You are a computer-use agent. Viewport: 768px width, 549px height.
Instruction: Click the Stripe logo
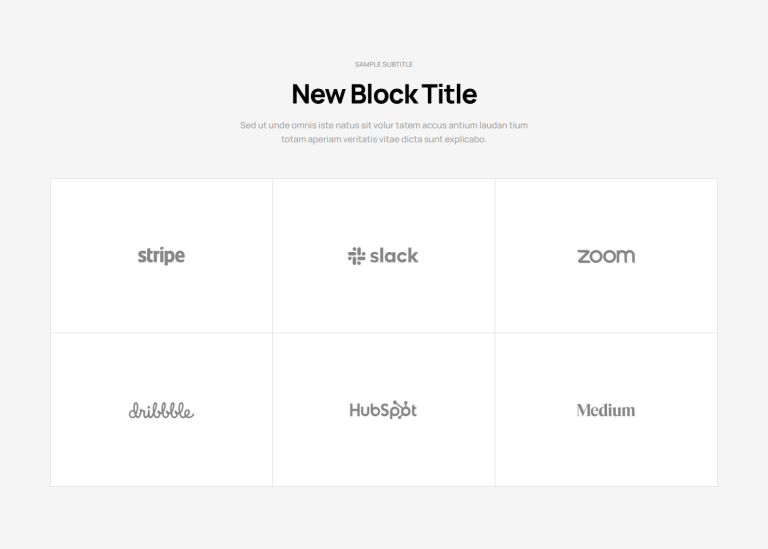(x=161, y=256)
